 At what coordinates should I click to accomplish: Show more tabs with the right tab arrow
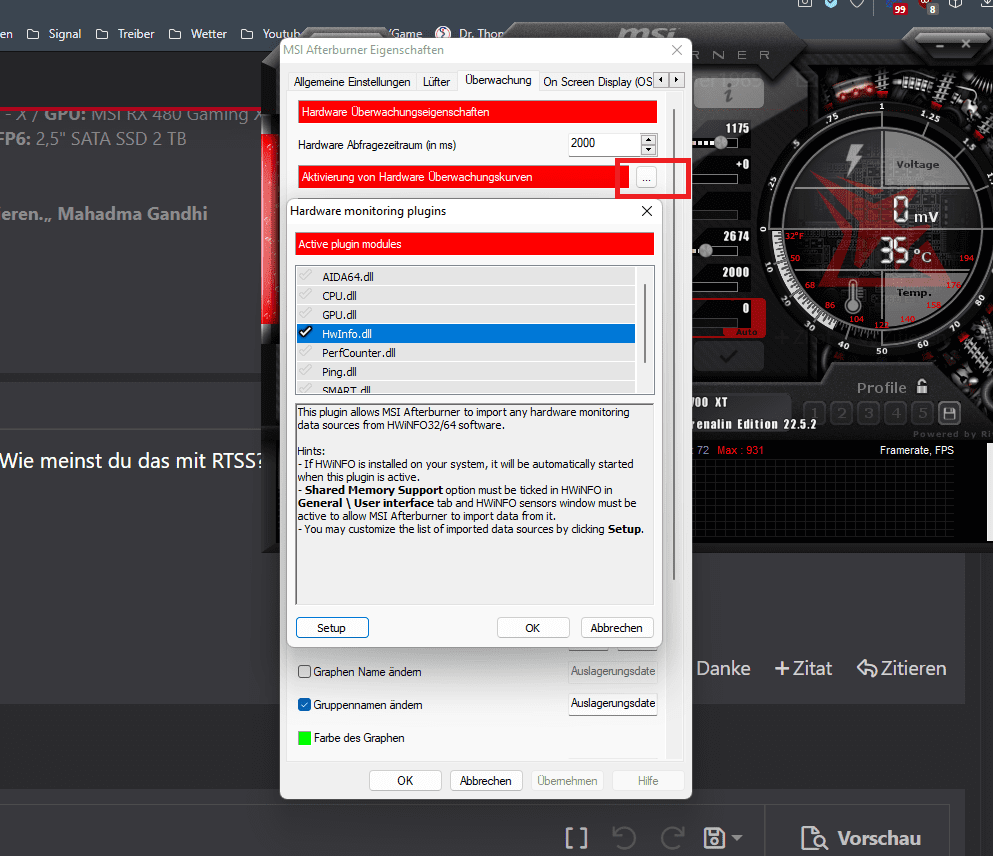tap(676, 80)
